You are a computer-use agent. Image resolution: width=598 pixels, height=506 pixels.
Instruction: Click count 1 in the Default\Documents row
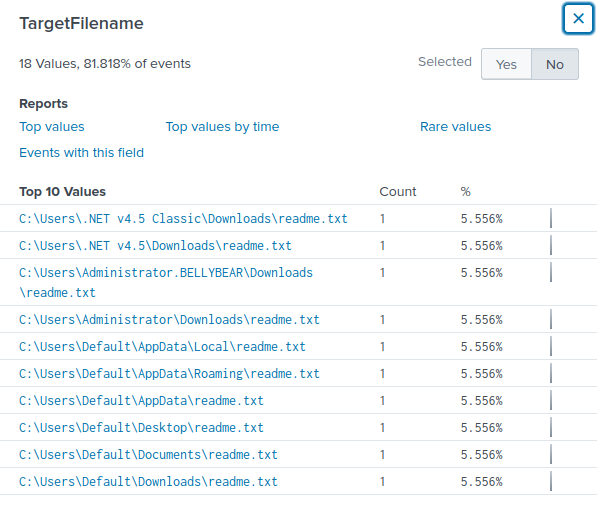(x=382, y=455)
